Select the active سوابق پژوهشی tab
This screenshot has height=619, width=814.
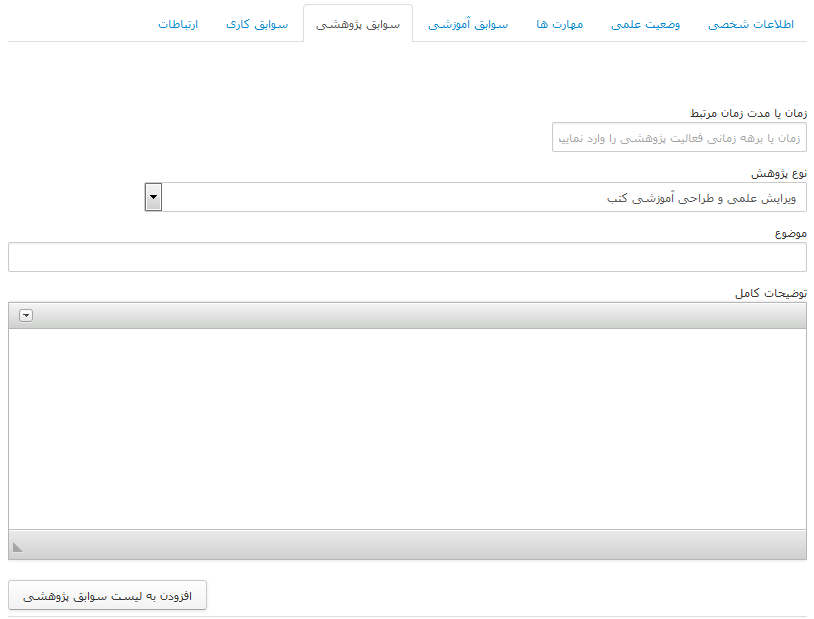coord(357,24)
